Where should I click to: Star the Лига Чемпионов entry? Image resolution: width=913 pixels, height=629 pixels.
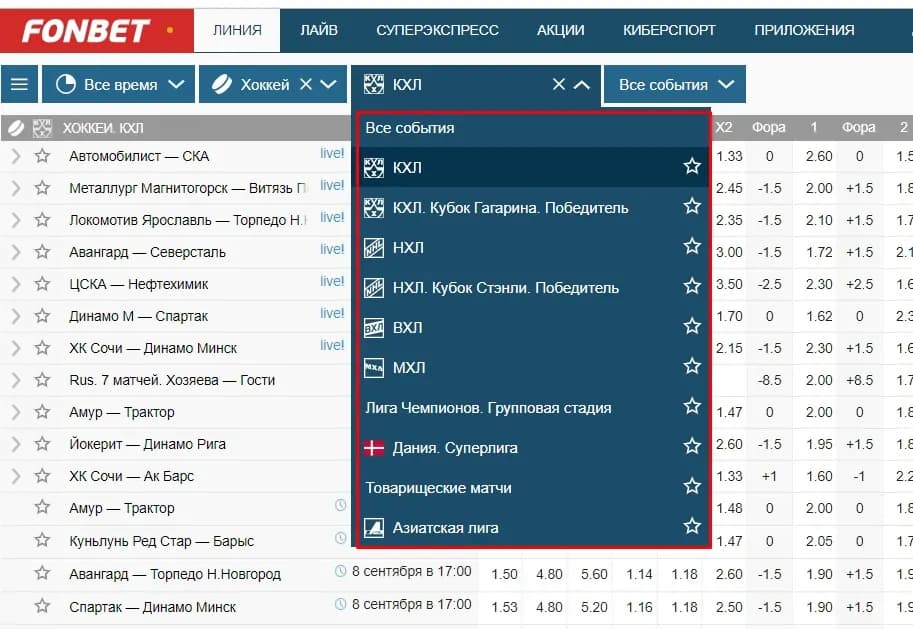[x=692, y=406]
